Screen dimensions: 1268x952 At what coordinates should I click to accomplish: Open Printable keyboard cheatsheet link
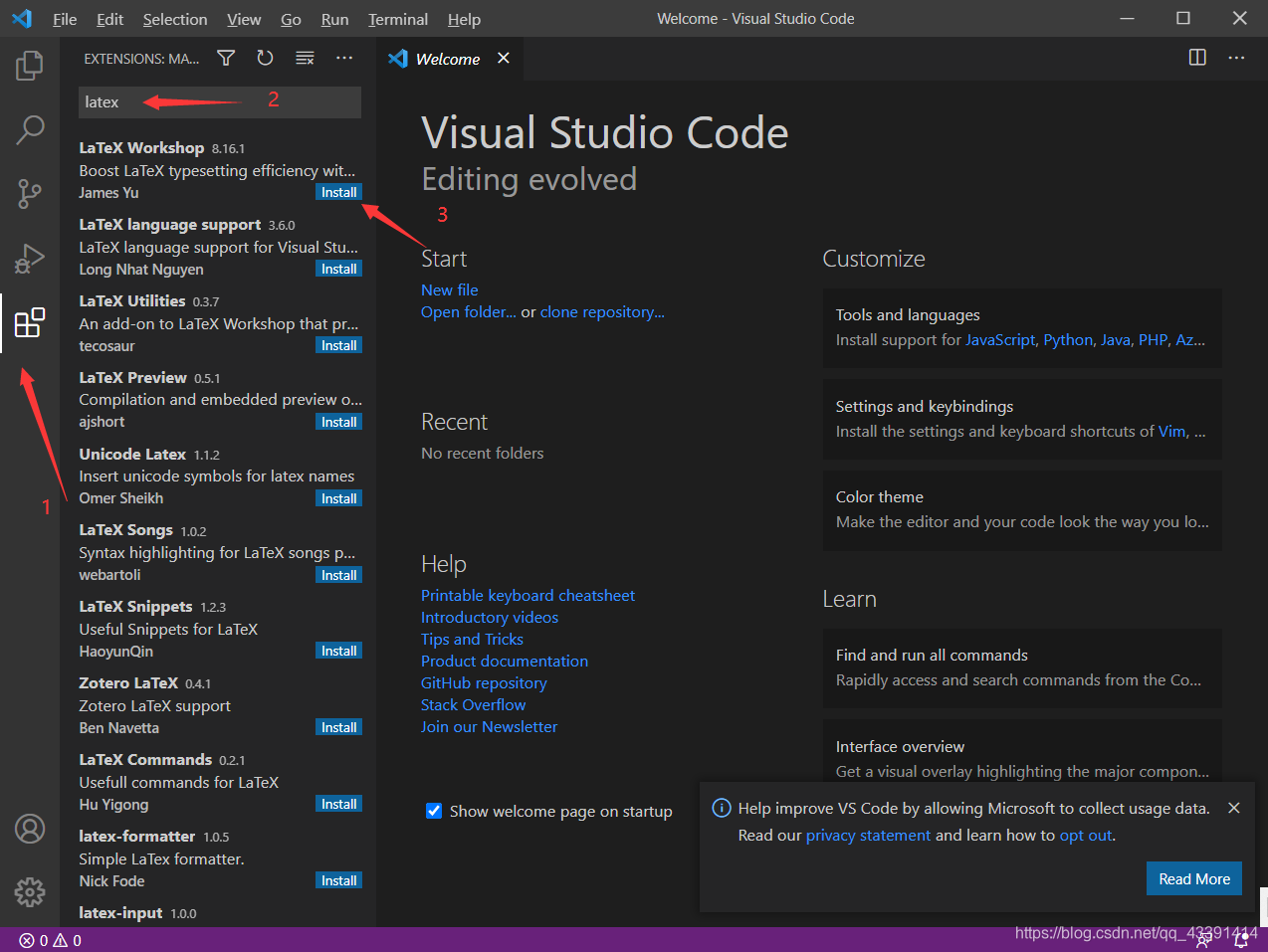[528, 595]
